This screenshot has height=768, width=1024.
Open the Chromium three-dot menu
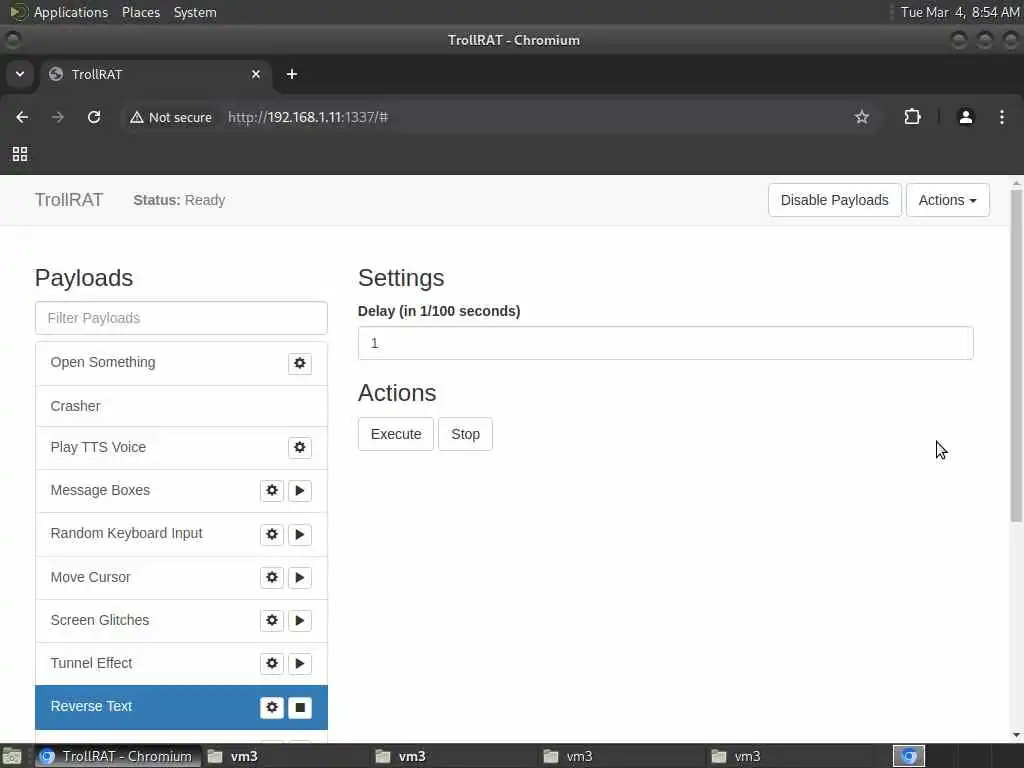[1002, 117]
